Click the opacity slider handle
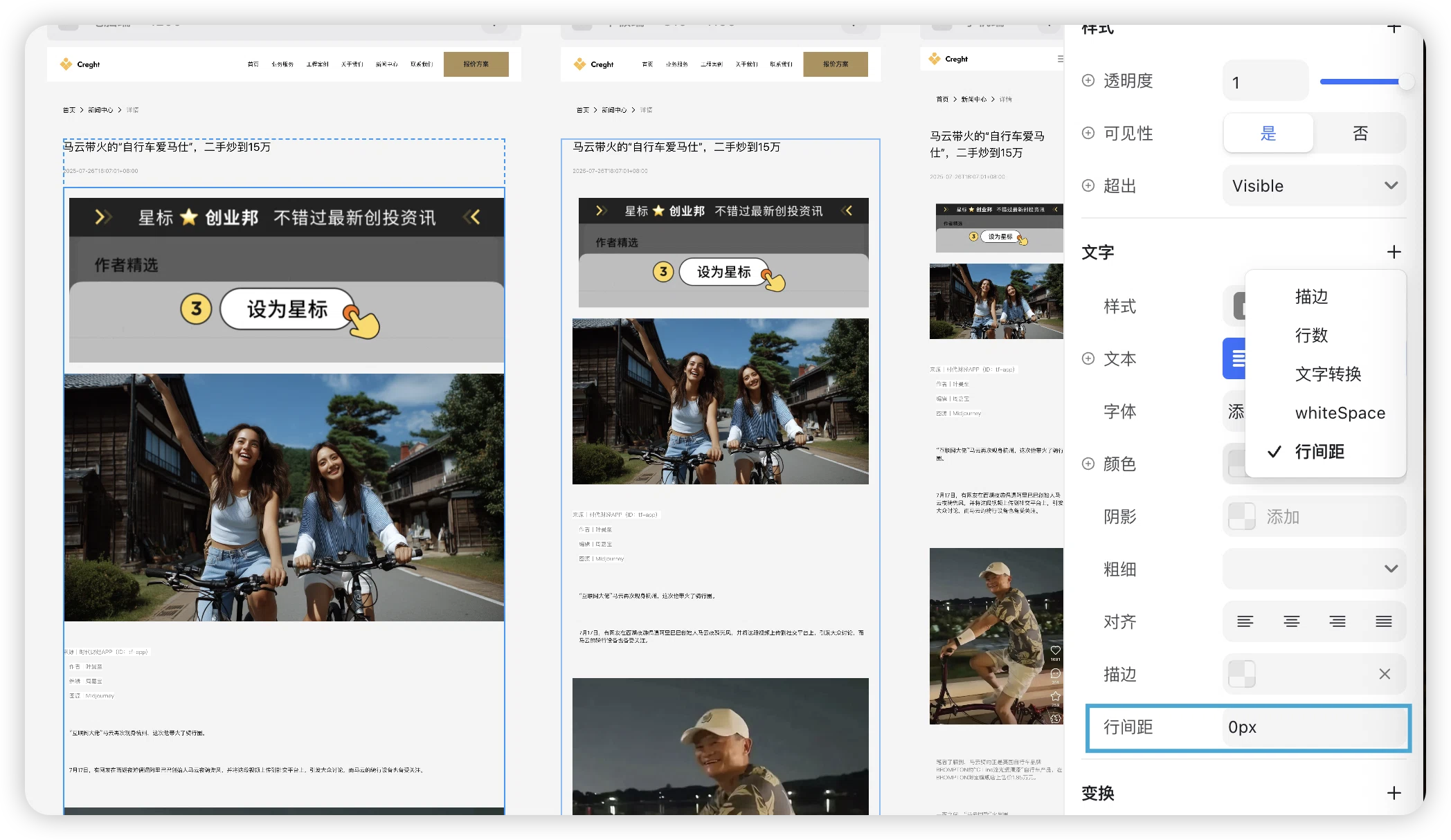 pyautogui.click(x=1405, y=82)
